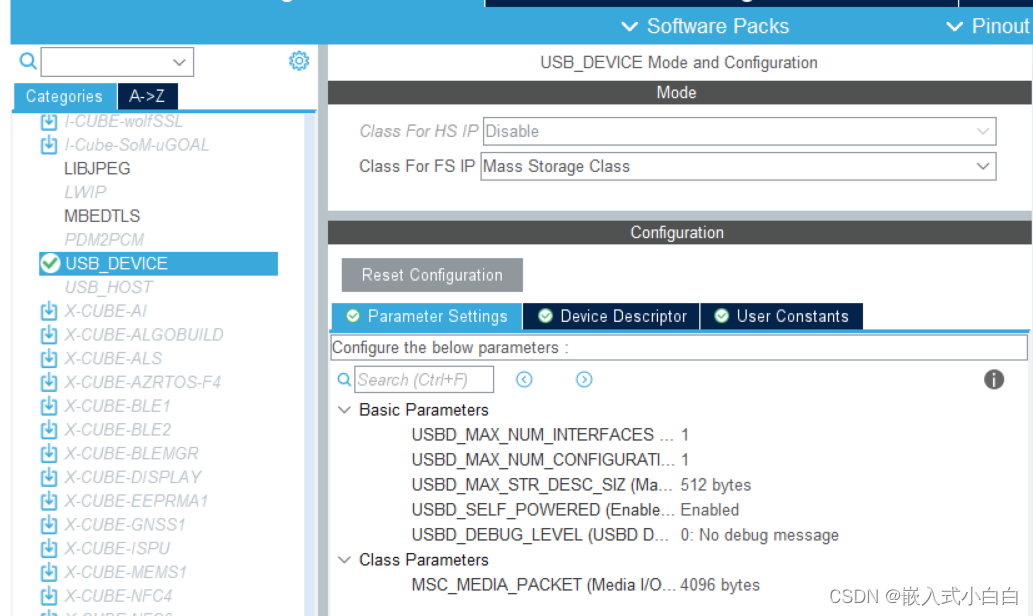Collapse the Class Parameters section
Image resolution: width=1033 pixels, height=616 pixels.
tap(344, 560)
